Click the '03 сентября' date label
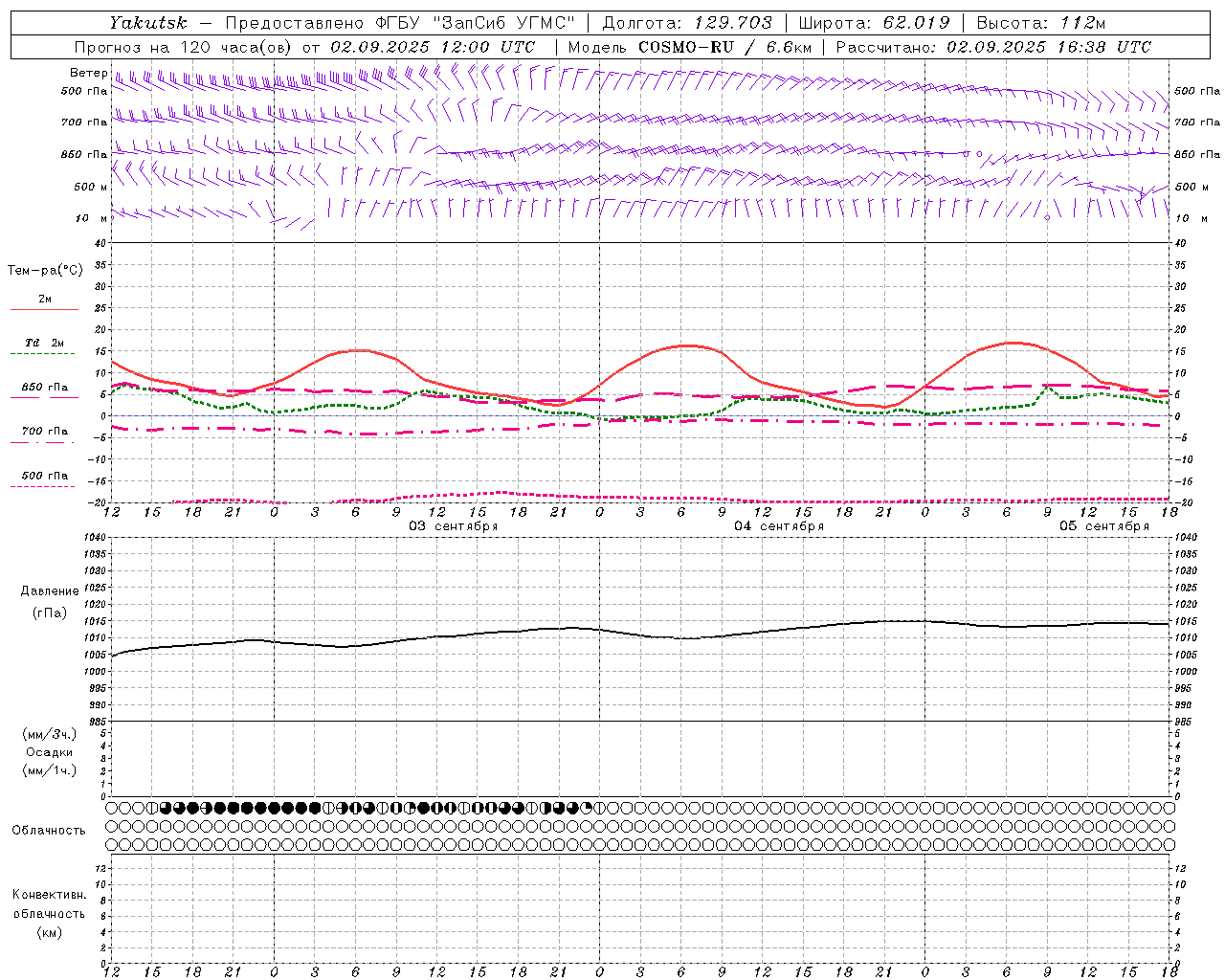The width and height of the screenshot is (1225, 980). coord(454,526)
